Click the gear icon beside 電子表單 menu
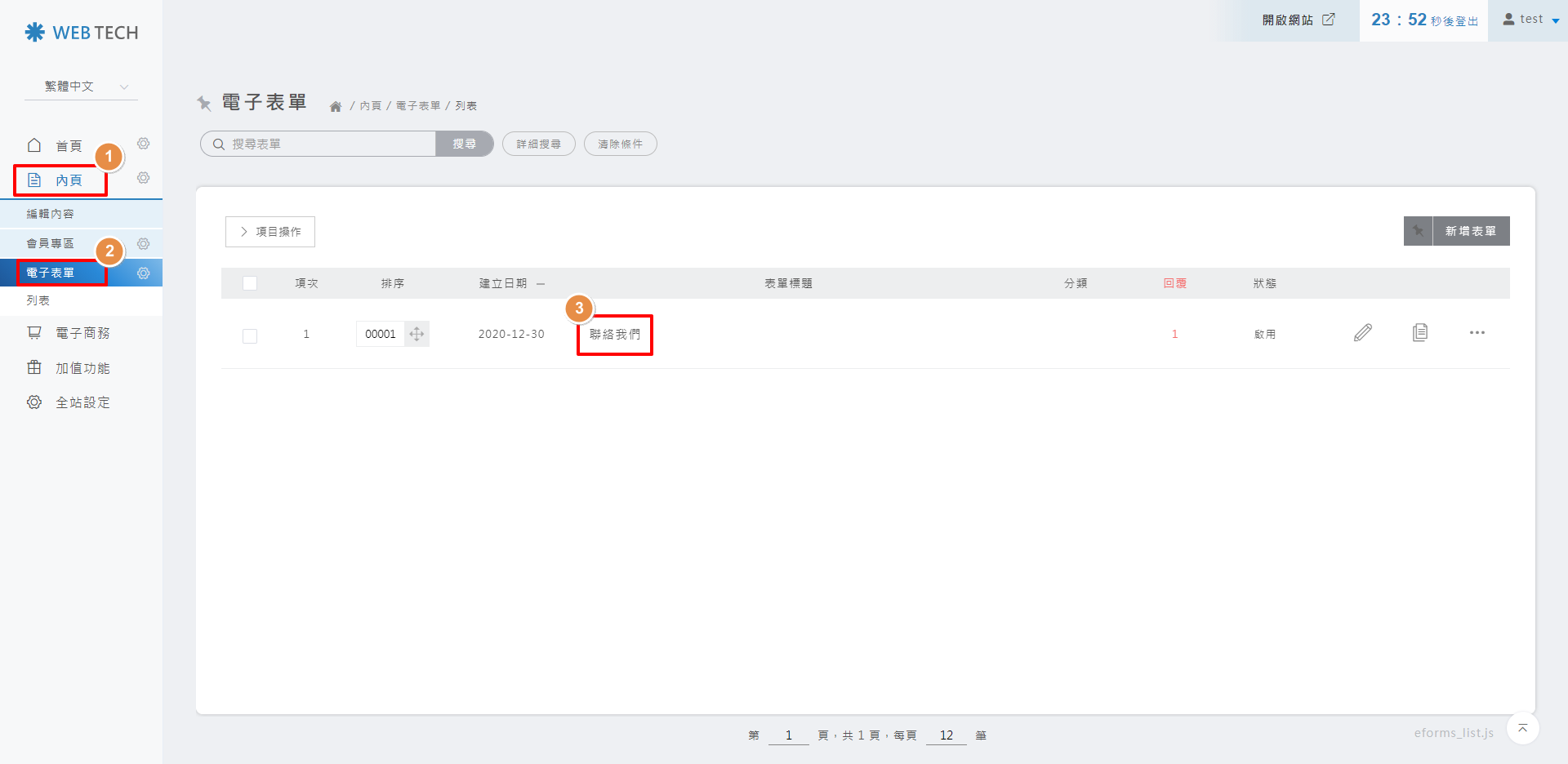Image resolution: width=1568 pixels, height=764 pixels. (x=144, y=273)
